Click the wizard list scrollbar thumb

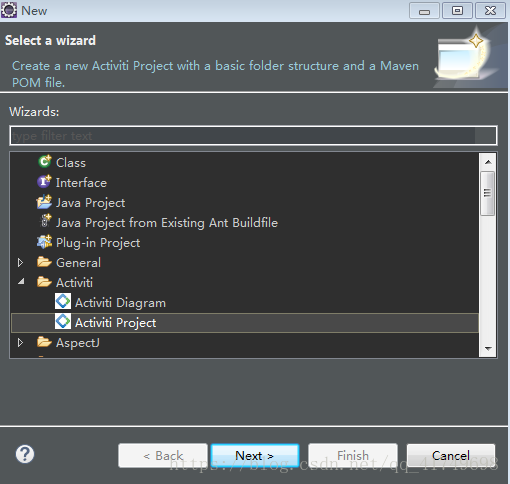(x=488, y=193)
